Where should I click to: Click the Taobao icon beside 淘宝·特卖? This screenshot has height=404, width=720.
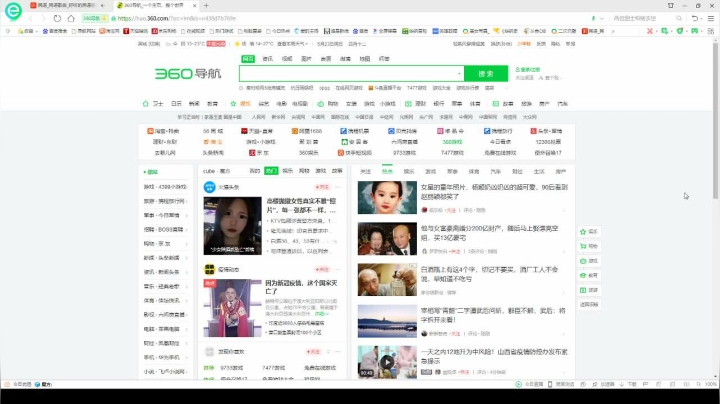[x=150, y=131]
